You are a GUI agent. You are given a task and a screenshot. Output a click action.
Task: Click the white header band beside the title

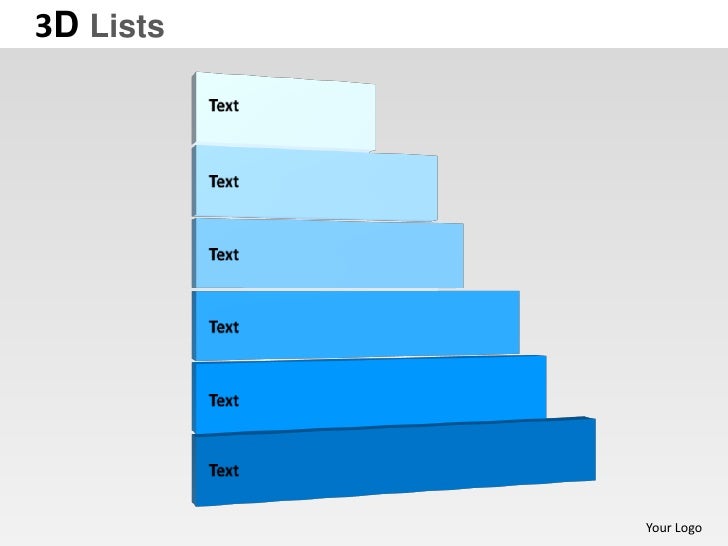click(446, 24)
